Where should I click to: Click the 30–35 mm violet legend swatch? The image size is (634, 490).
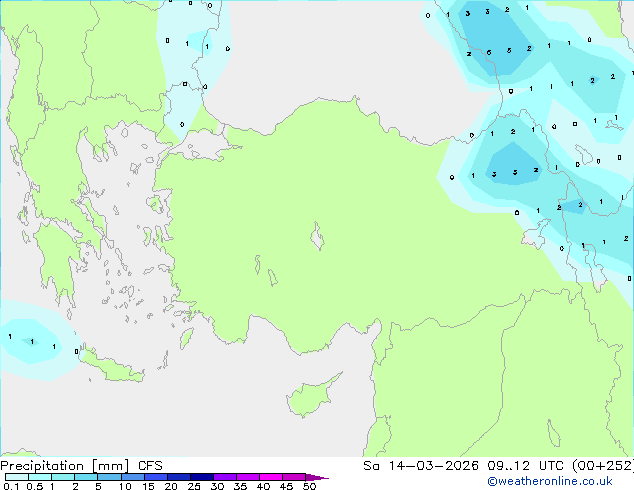point(225,477)
